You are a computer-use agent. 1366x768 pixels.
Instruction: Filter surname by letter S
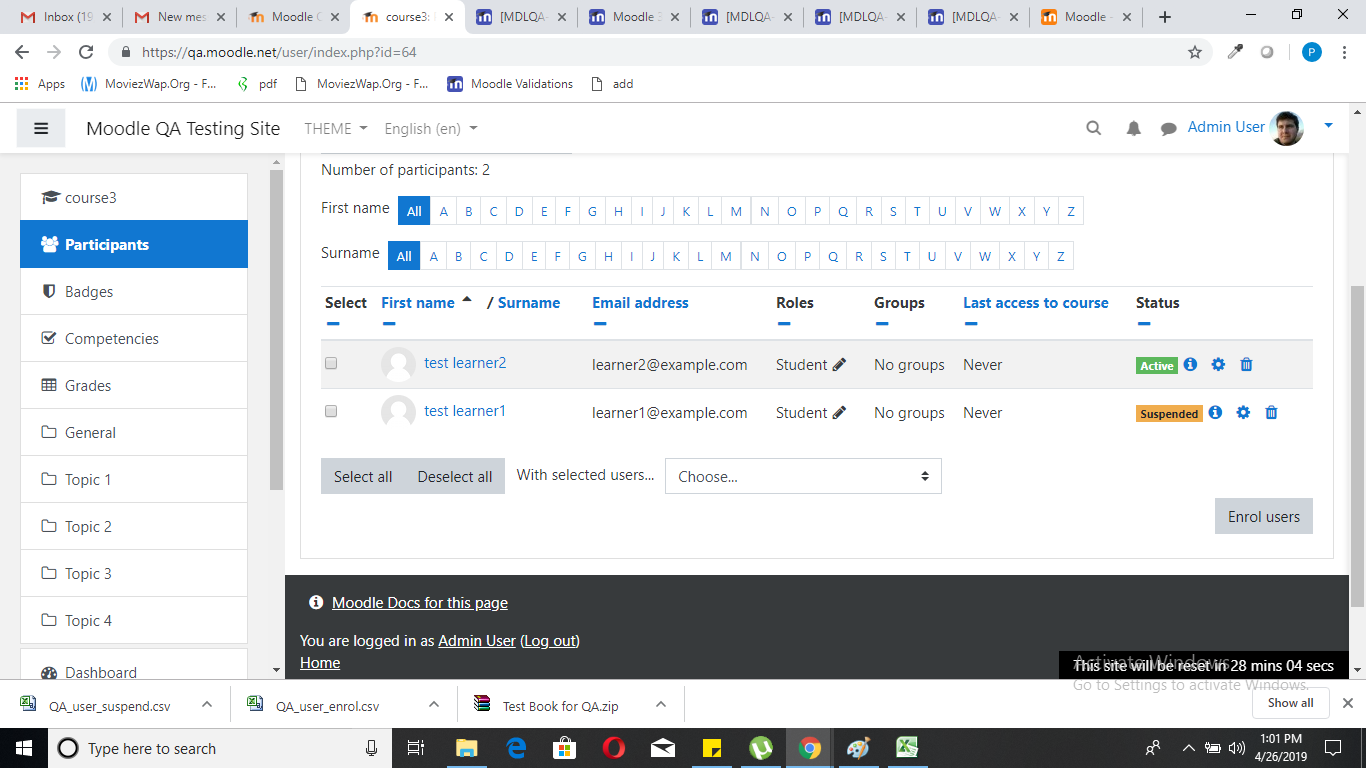[x=883, y=256]
